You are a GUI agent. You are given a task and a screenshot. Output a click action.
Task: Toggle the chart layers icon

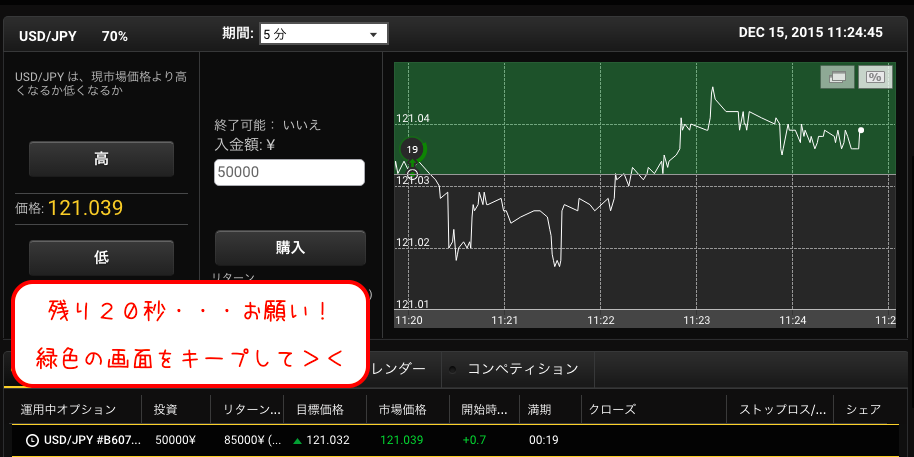coord(838,77)
